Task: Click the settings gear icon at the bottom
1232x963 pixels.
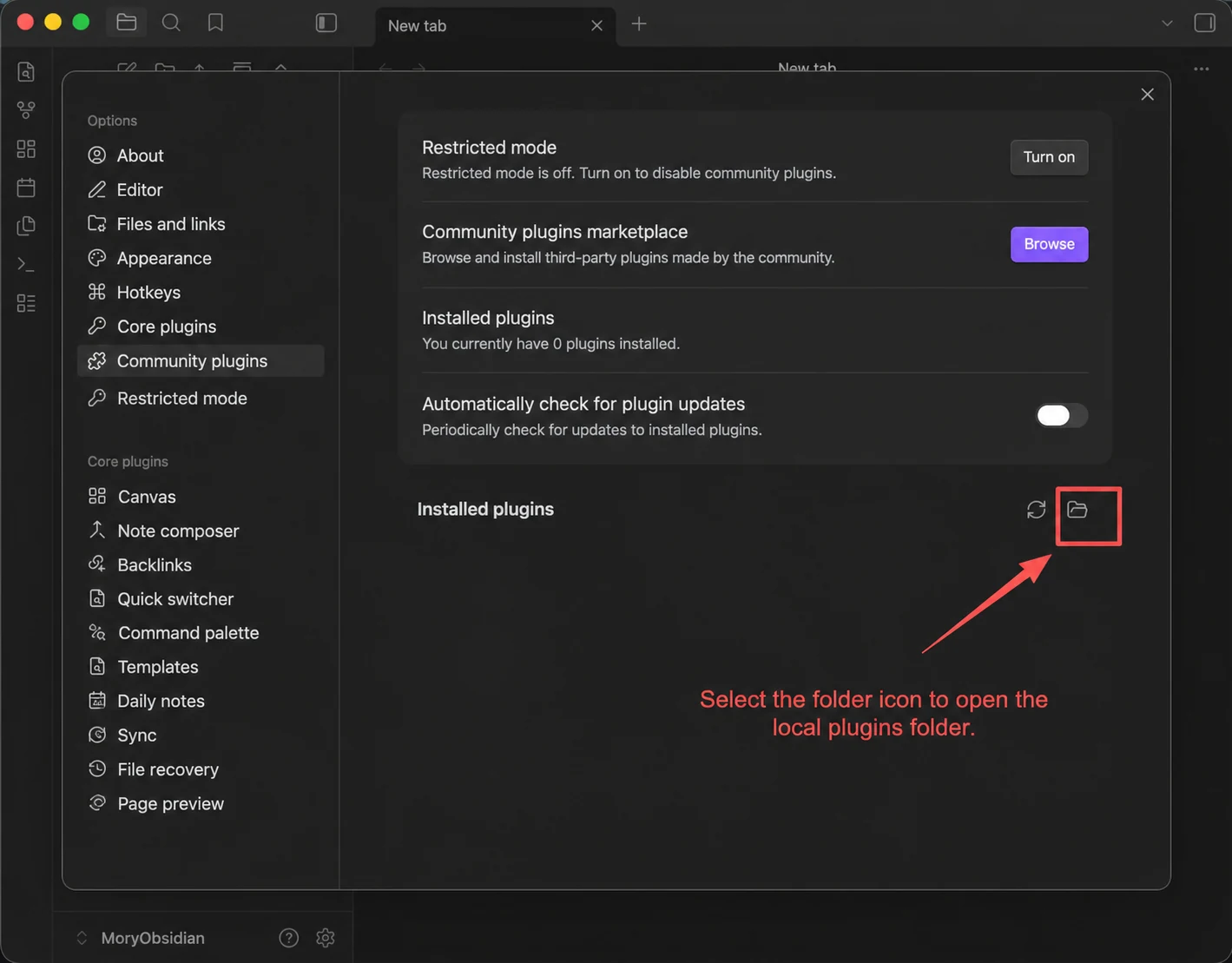Action: 326,938
